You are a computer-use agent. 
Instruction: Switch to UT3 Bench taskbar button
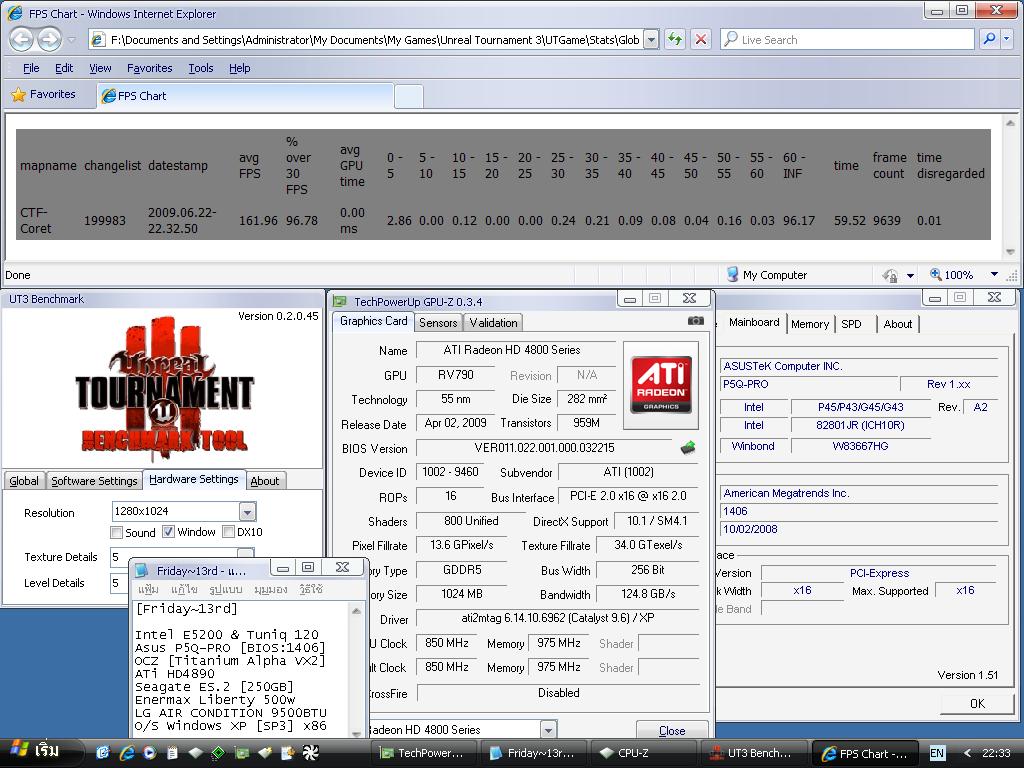[x=752, y=753]
